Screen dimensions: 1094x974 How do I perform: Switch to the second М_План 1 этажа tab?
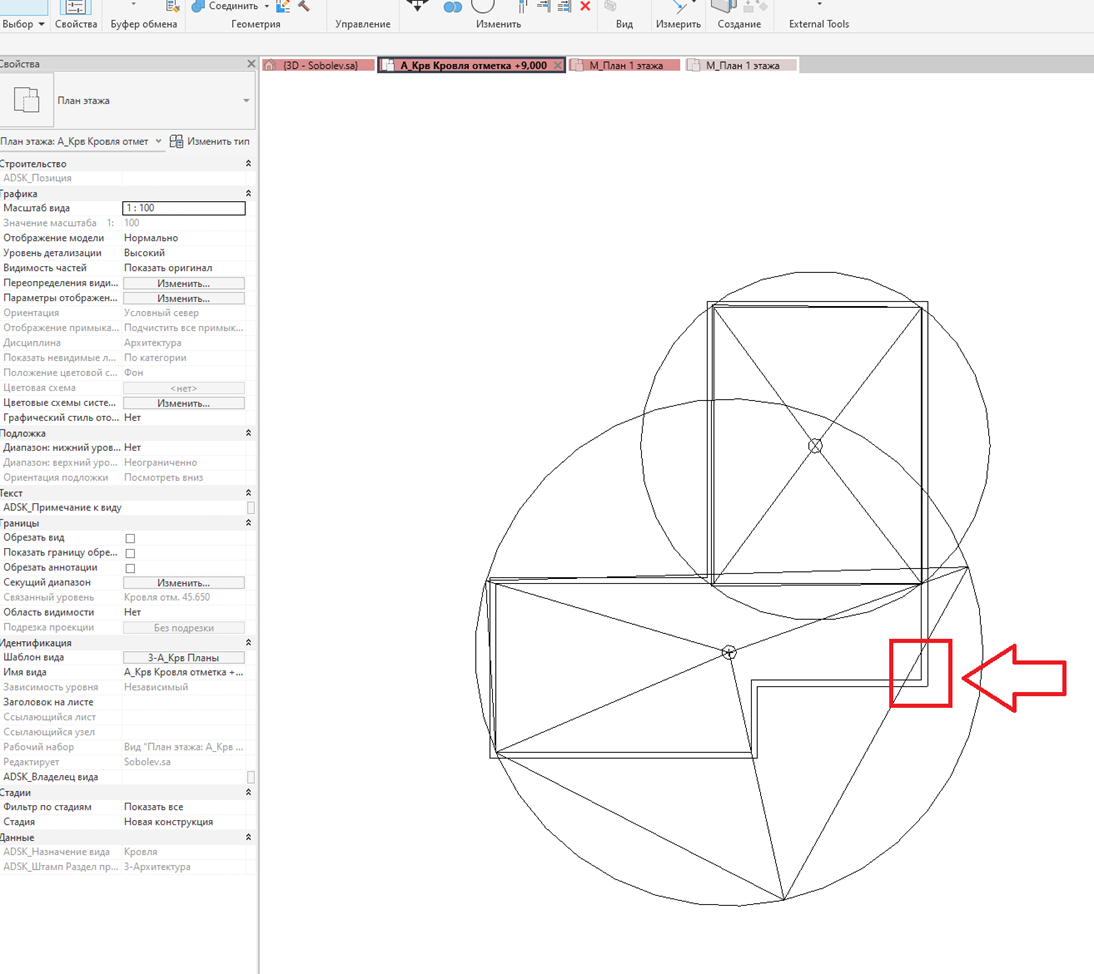[x=742, y=65]
